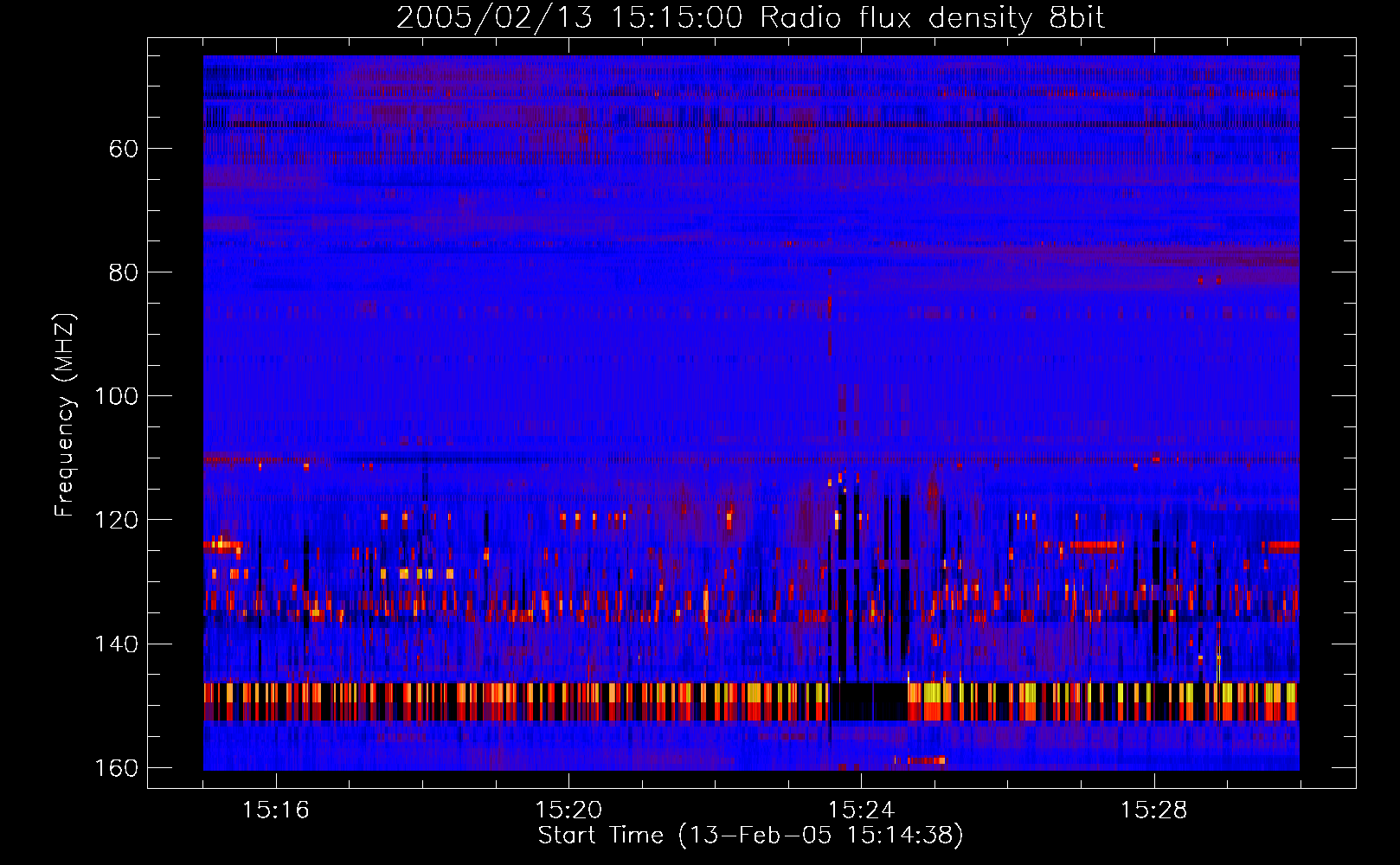Viewport: 1400px width, 865px height.
Task: Click the 120 frequency tick label
Action: 116,520
